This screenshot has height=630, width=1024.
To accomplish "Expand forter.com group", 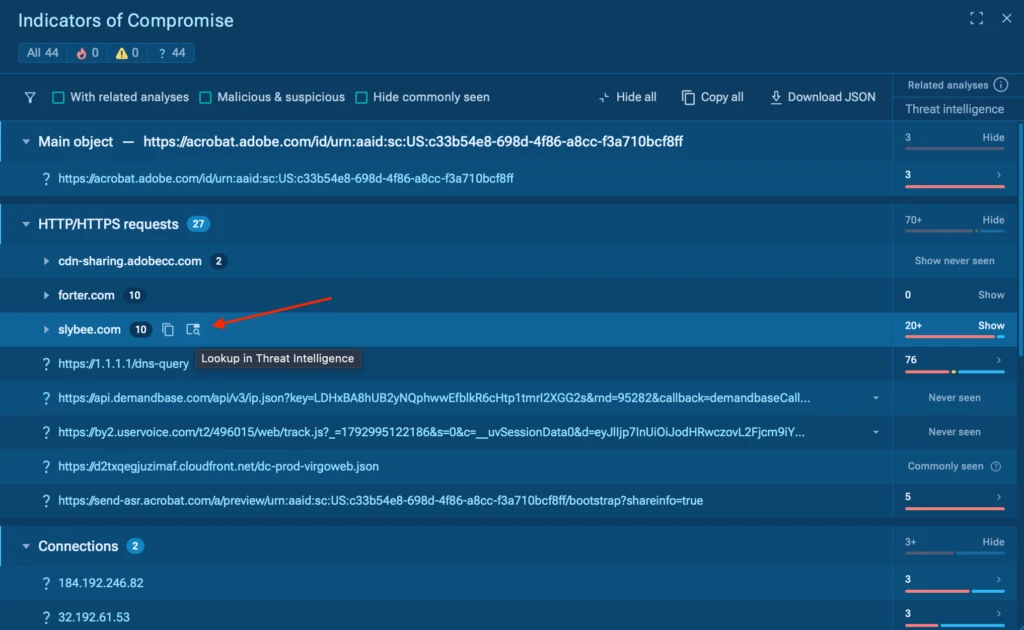I will point(46,295).
